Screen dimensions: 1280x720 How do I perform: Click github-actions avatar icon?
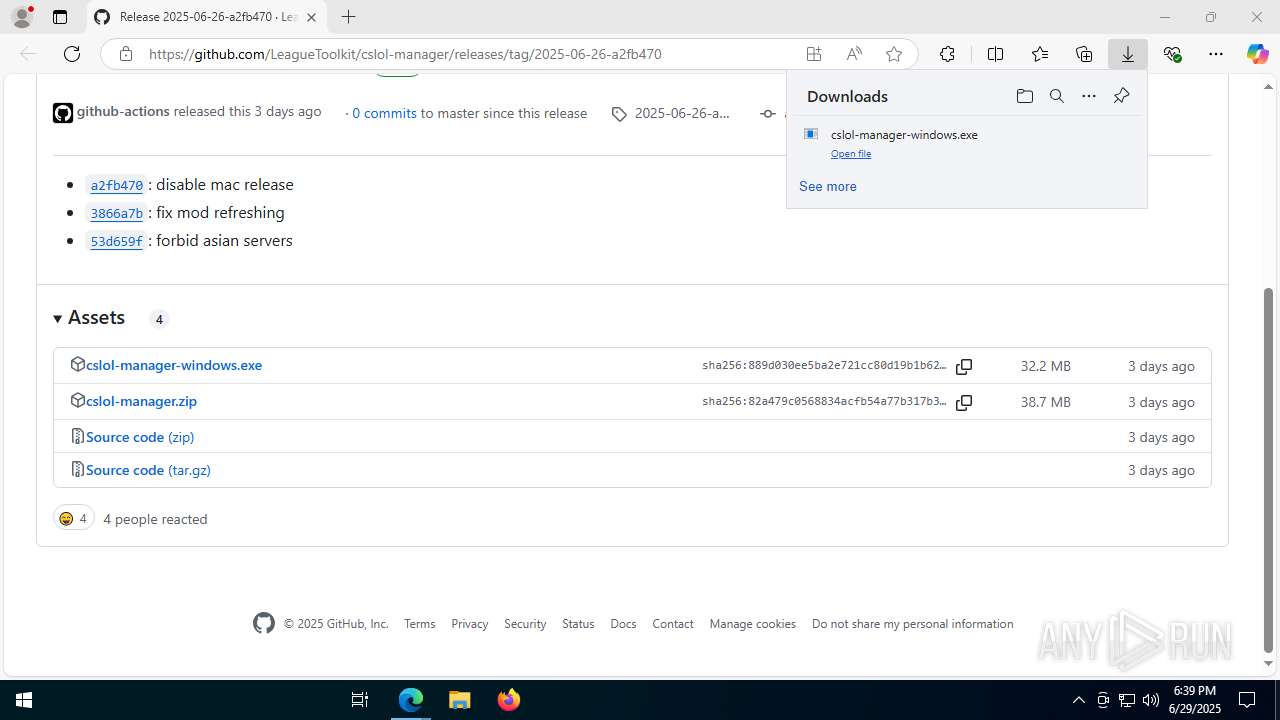click(x=63, y=113)
